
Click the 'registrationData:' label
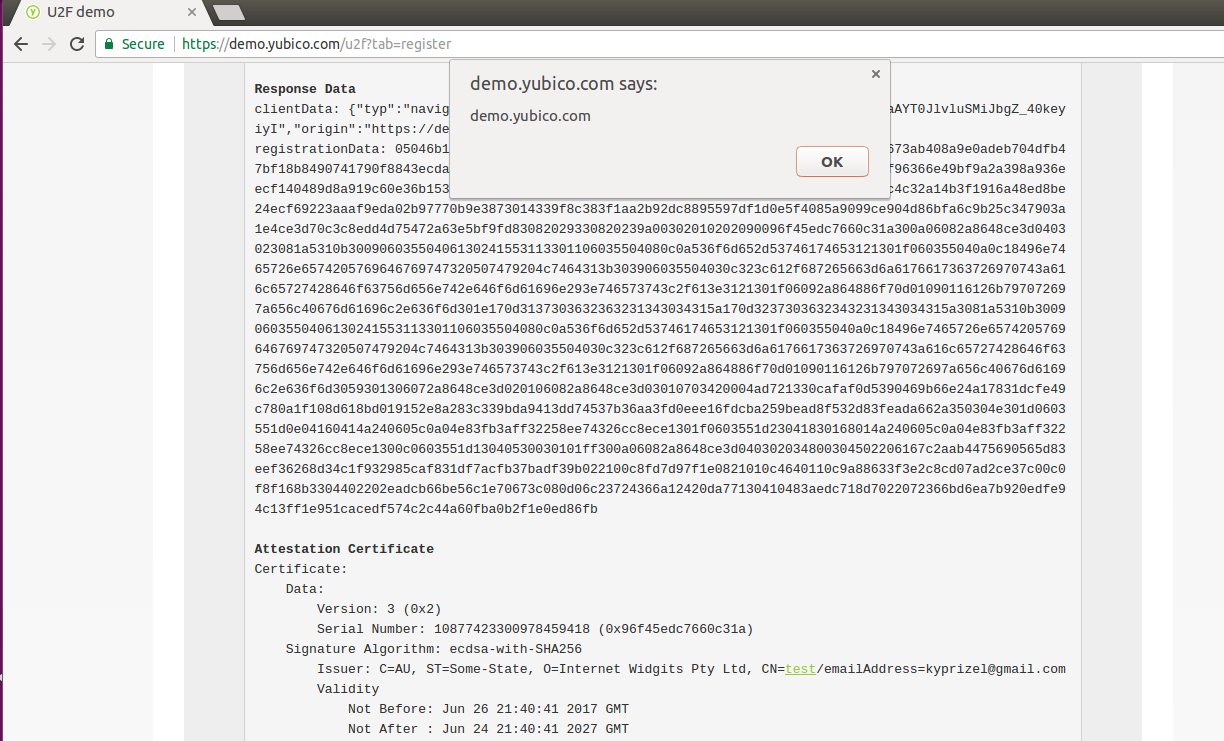pos(320,149)
